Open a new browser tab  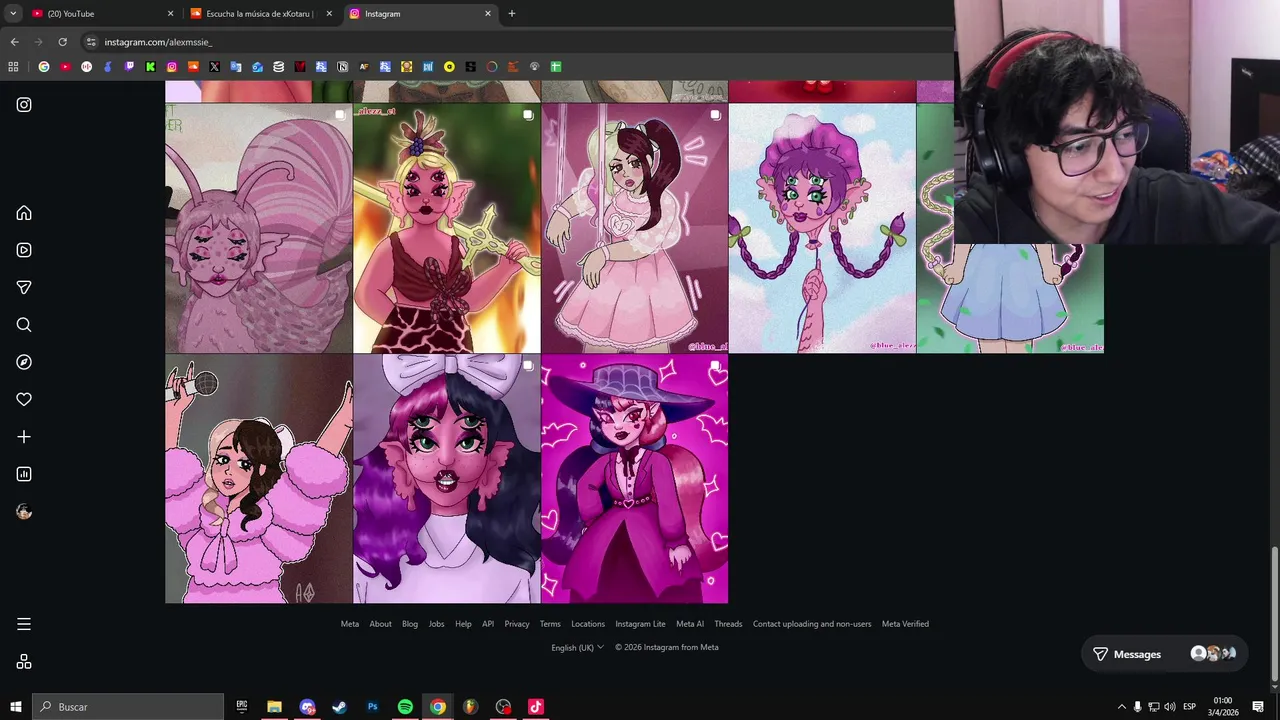pyautogui.click(x=512, y=14)
